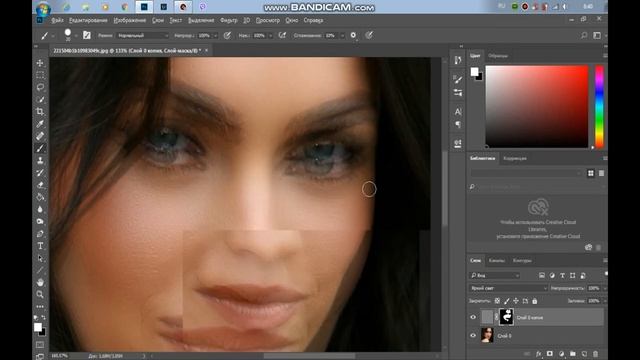Expand brush opacity slider arrow
This screenshot has width=640, height=360.
[216, 36]
